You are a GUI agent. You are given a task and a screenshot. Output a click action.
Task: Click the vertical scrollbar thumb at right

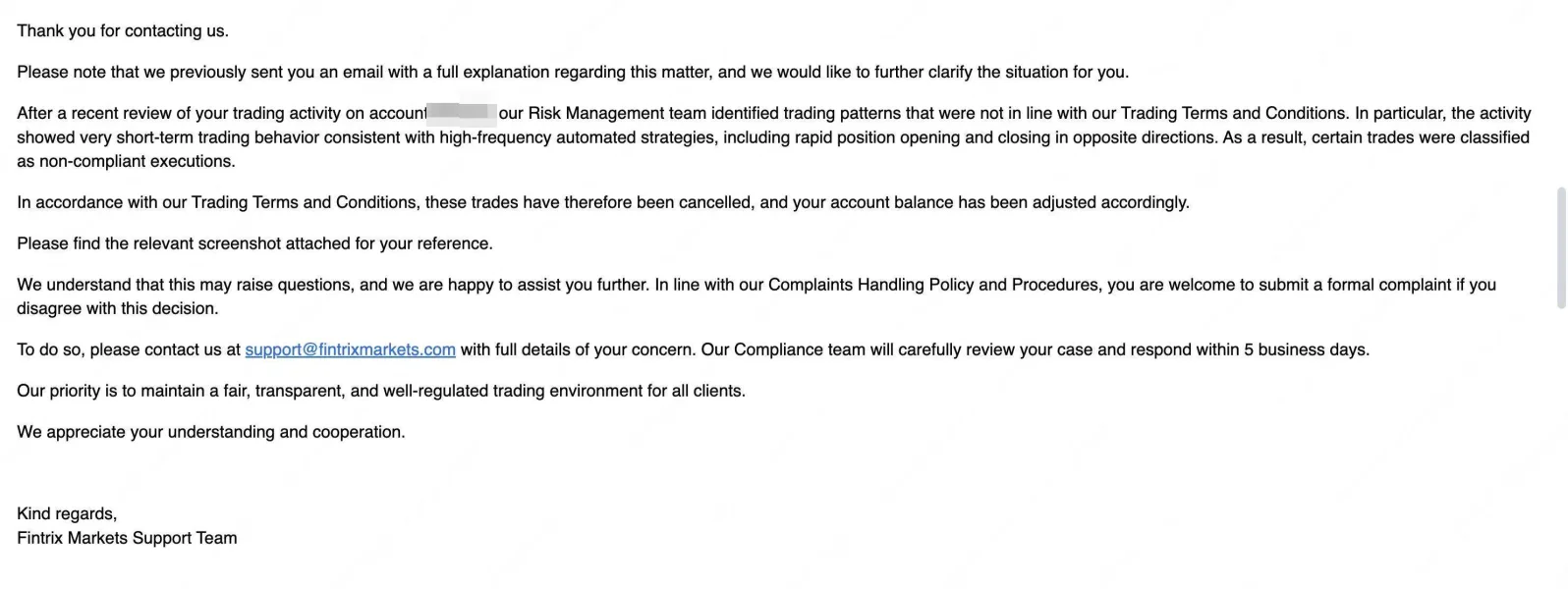1561,247
